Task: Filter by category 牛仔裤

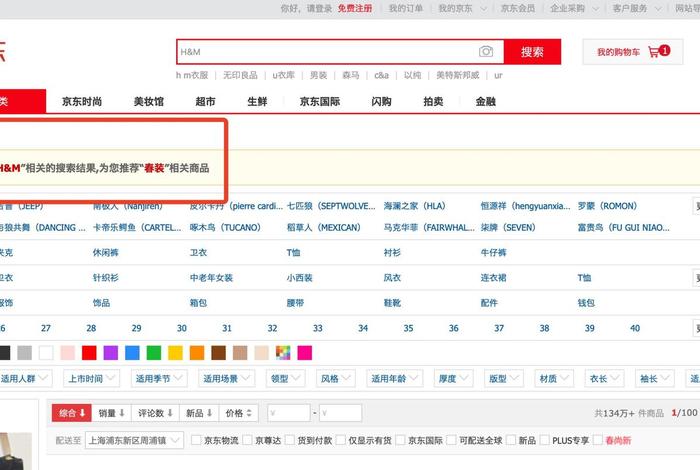Action: [493, 252]
